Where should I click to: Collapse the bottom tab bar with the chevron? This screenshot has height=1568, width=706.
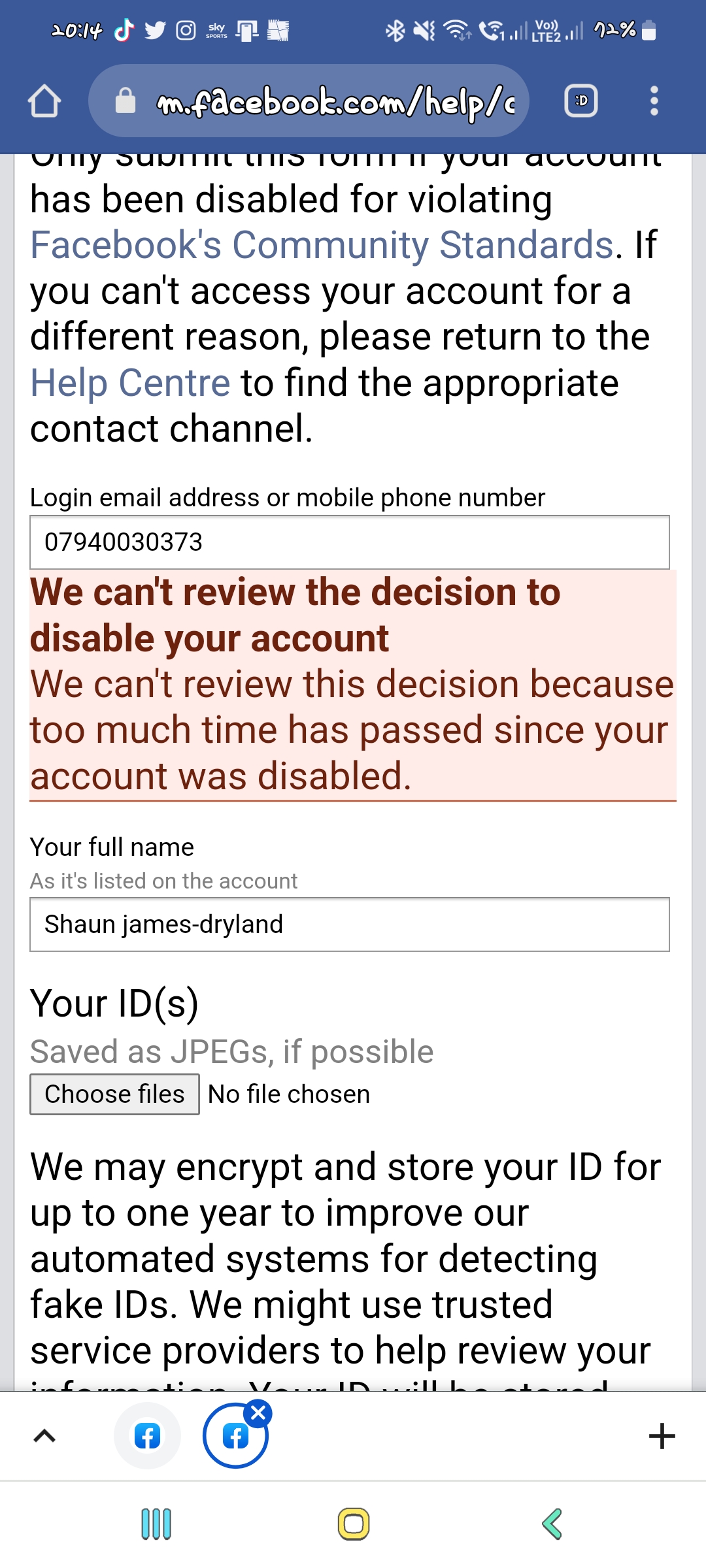(x=44, y=1436)
